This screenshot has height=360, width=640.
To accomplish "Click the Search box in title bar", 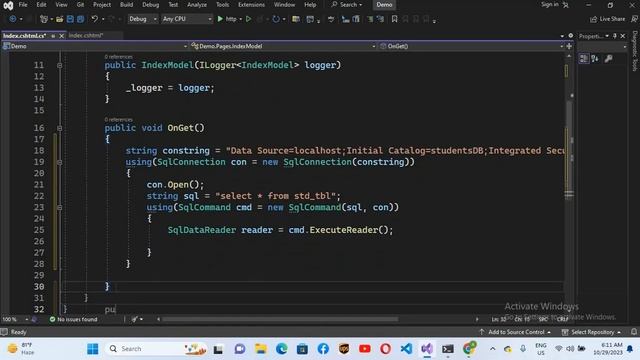I will (347, 5).
